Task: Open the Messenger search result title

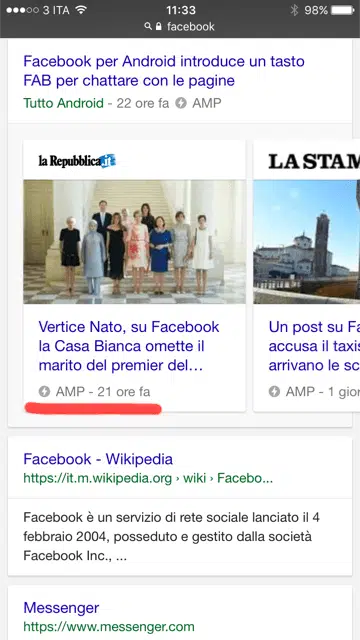Action: pyautogui.click(x=61, y=607)
